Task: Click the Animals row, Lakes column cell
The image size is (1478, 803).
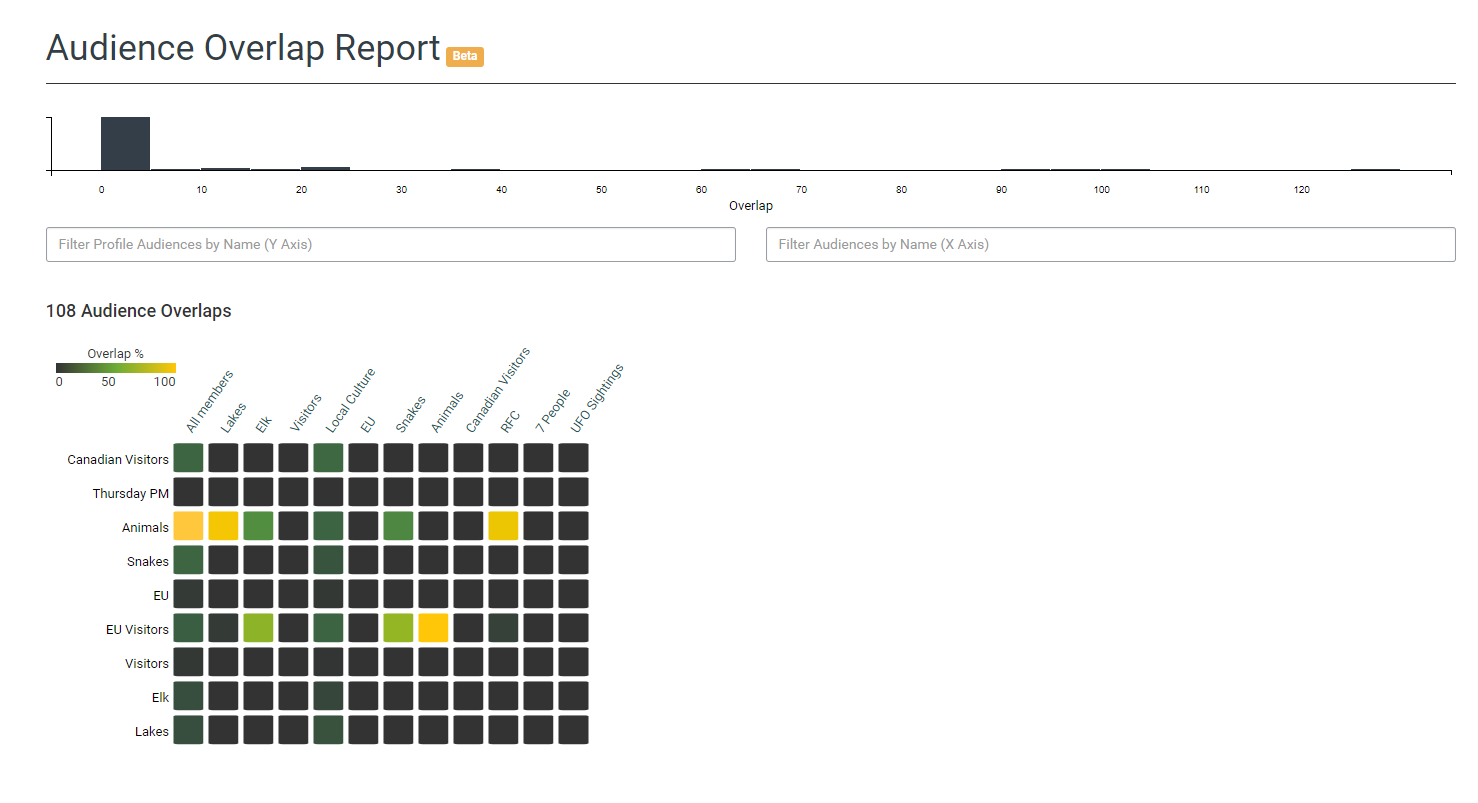Action: coord(223,526)
